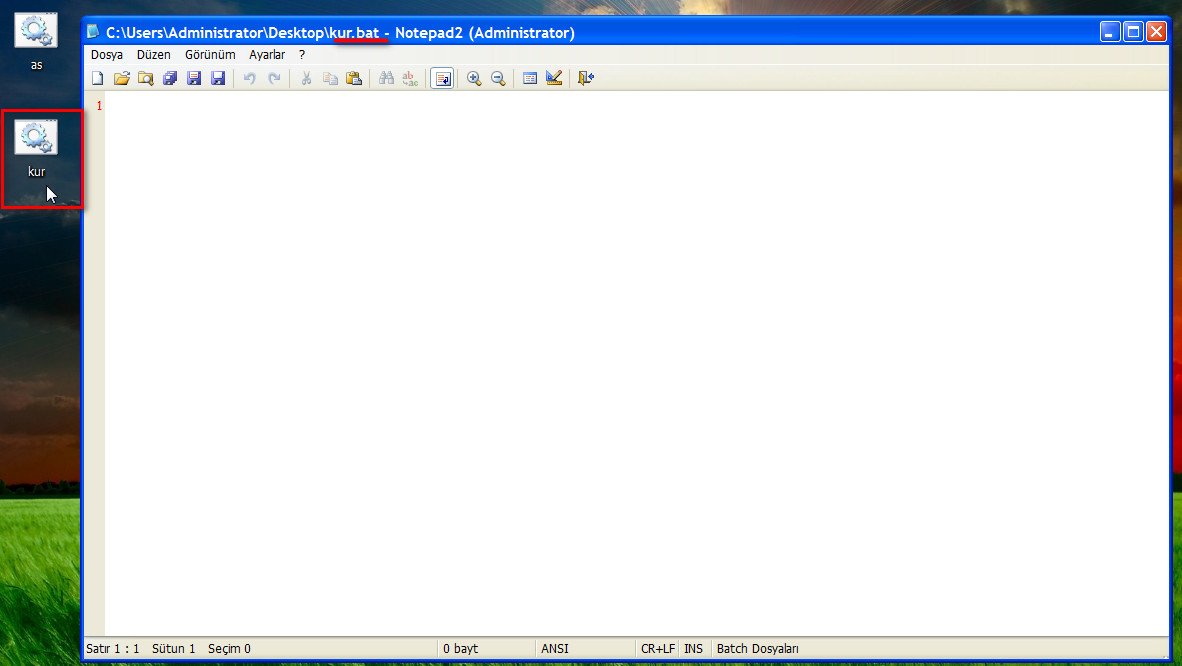Redo the last undone edit
The height and width of the screenshot is (666, 1182).
click(x=274, y=78)
